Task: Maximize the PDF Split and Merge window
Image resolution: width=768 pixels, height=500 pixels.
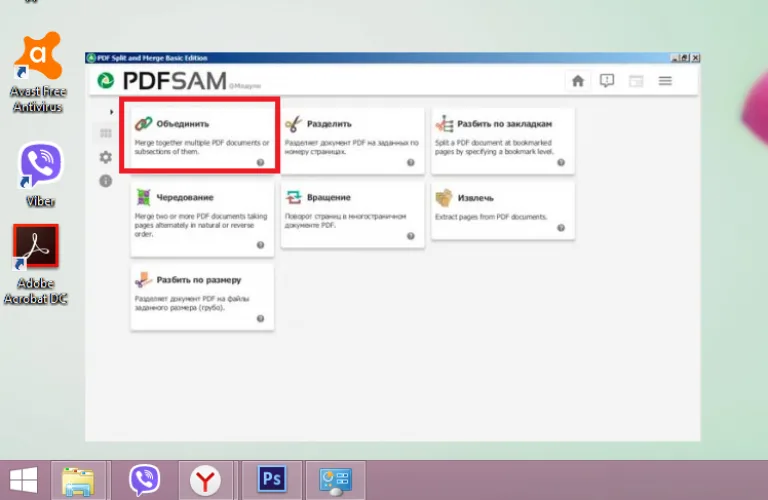Action: click(685, 58)
